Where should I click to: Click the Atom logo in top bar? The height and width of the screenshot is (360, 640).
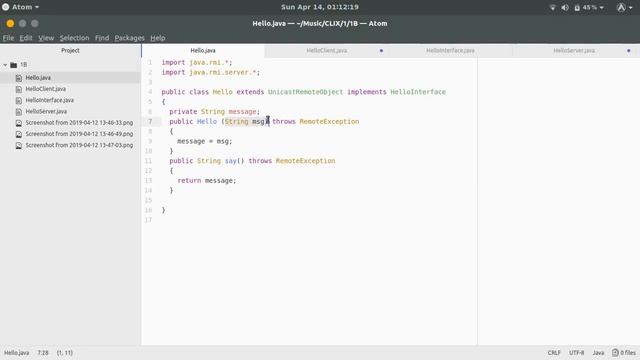(6, 7)
